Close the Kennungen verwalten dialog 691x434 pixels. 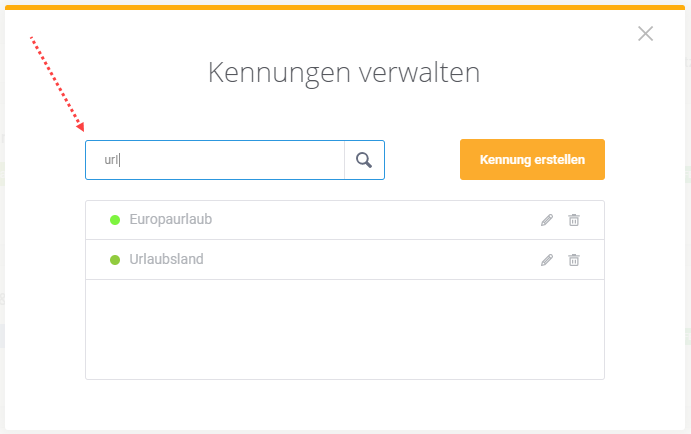(x=645, y=33)
